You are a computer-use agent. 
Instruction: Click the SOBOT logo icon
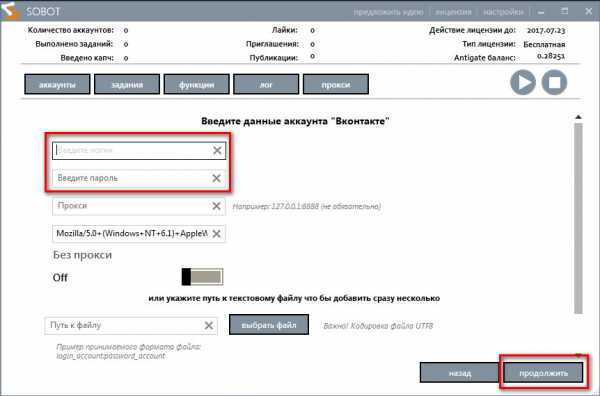click(10, 10)
